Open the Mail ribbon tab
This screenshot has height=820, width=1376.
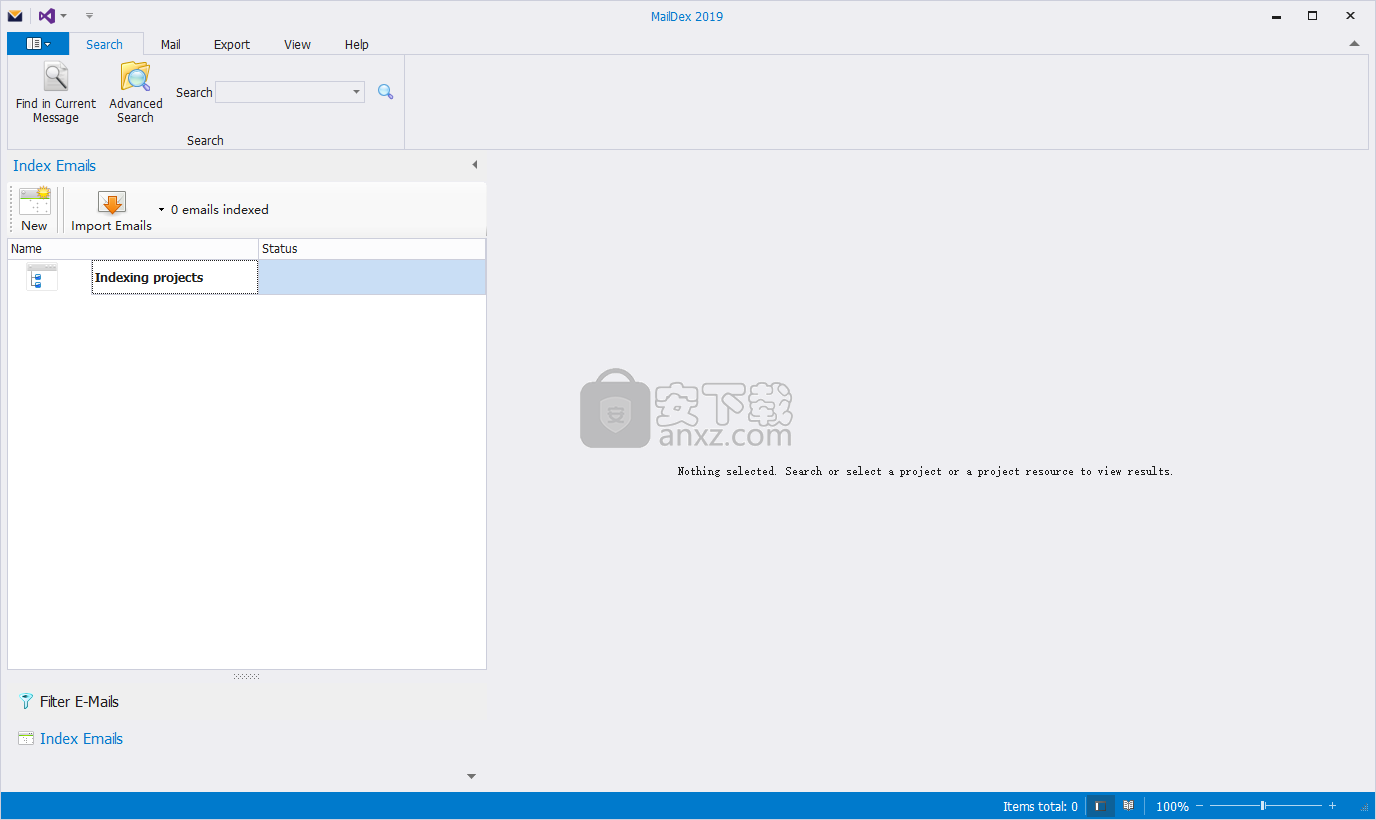171,44
